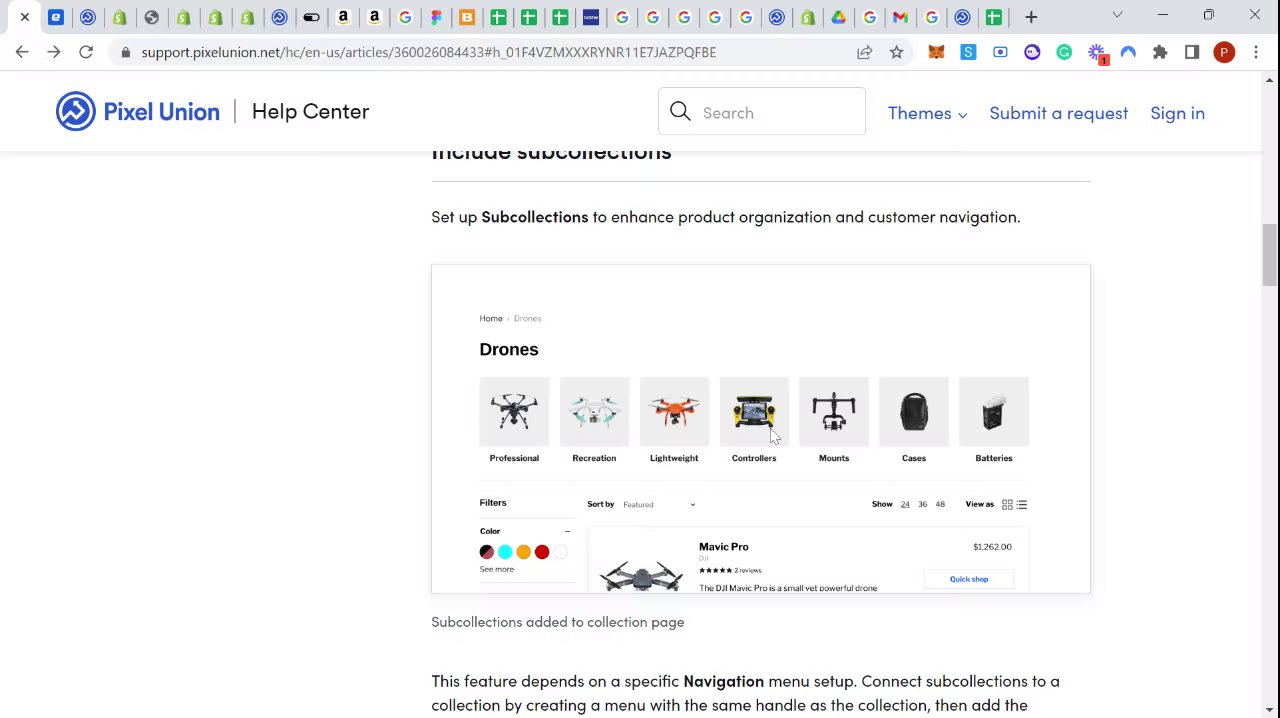This screenshot has height=718, width=1280.
Task: Open the Batteries subcollection thumbnail
Action: tap(994, 411)
